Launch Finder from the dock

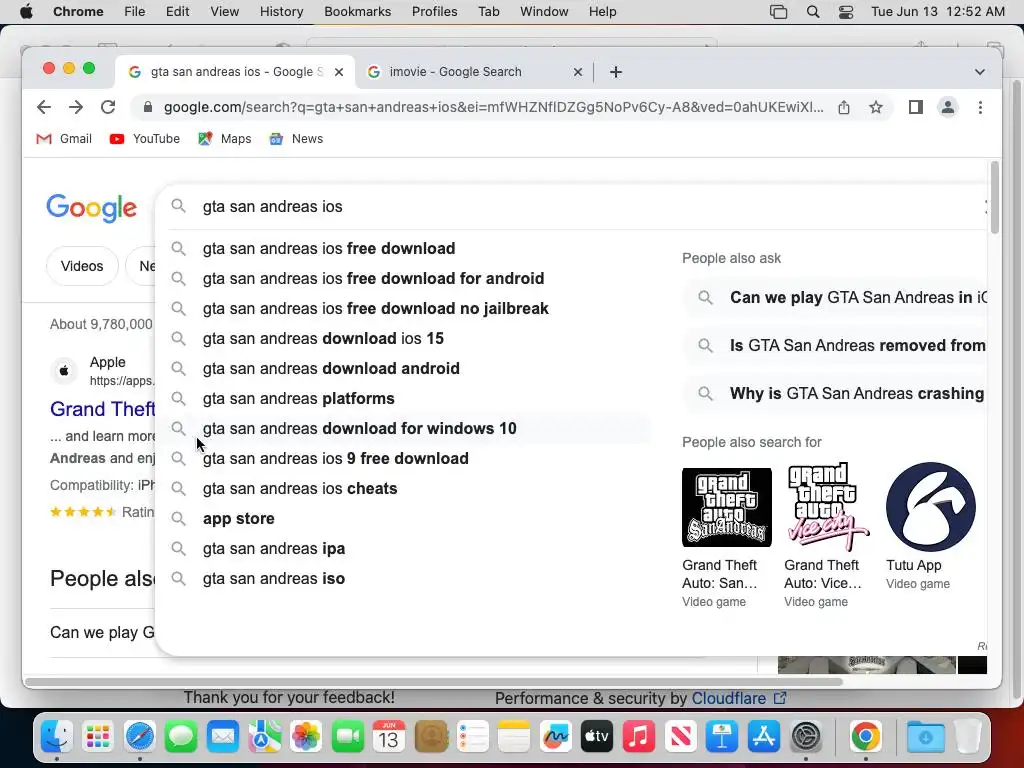[57, 737]
